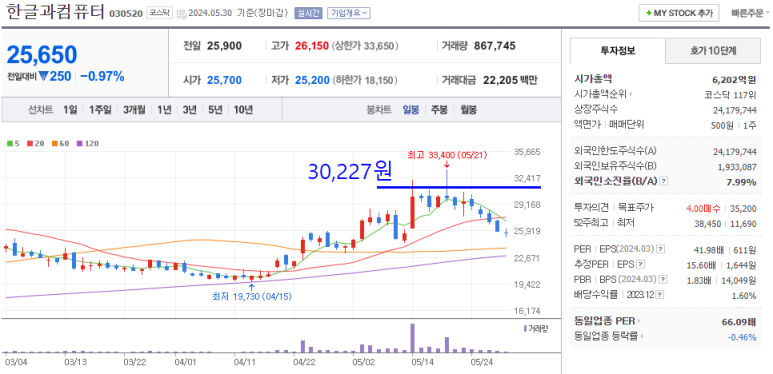This screenshot has width=773, height=374.
Task: Select the 10년 line chart period
Action: 243,109
